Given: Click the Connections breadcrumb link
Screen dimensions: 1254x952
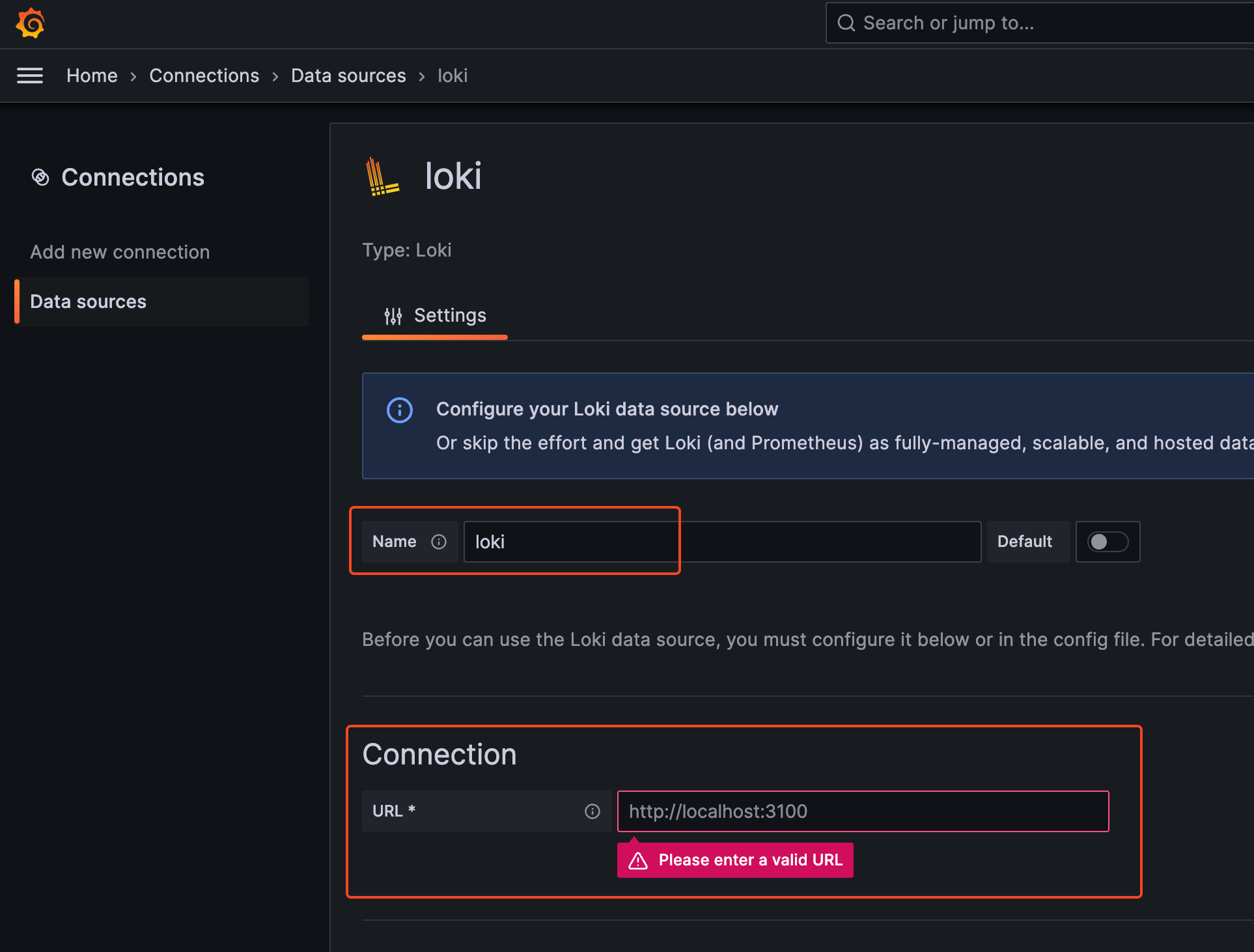Looking at the screenshot, I should point(204,76).
